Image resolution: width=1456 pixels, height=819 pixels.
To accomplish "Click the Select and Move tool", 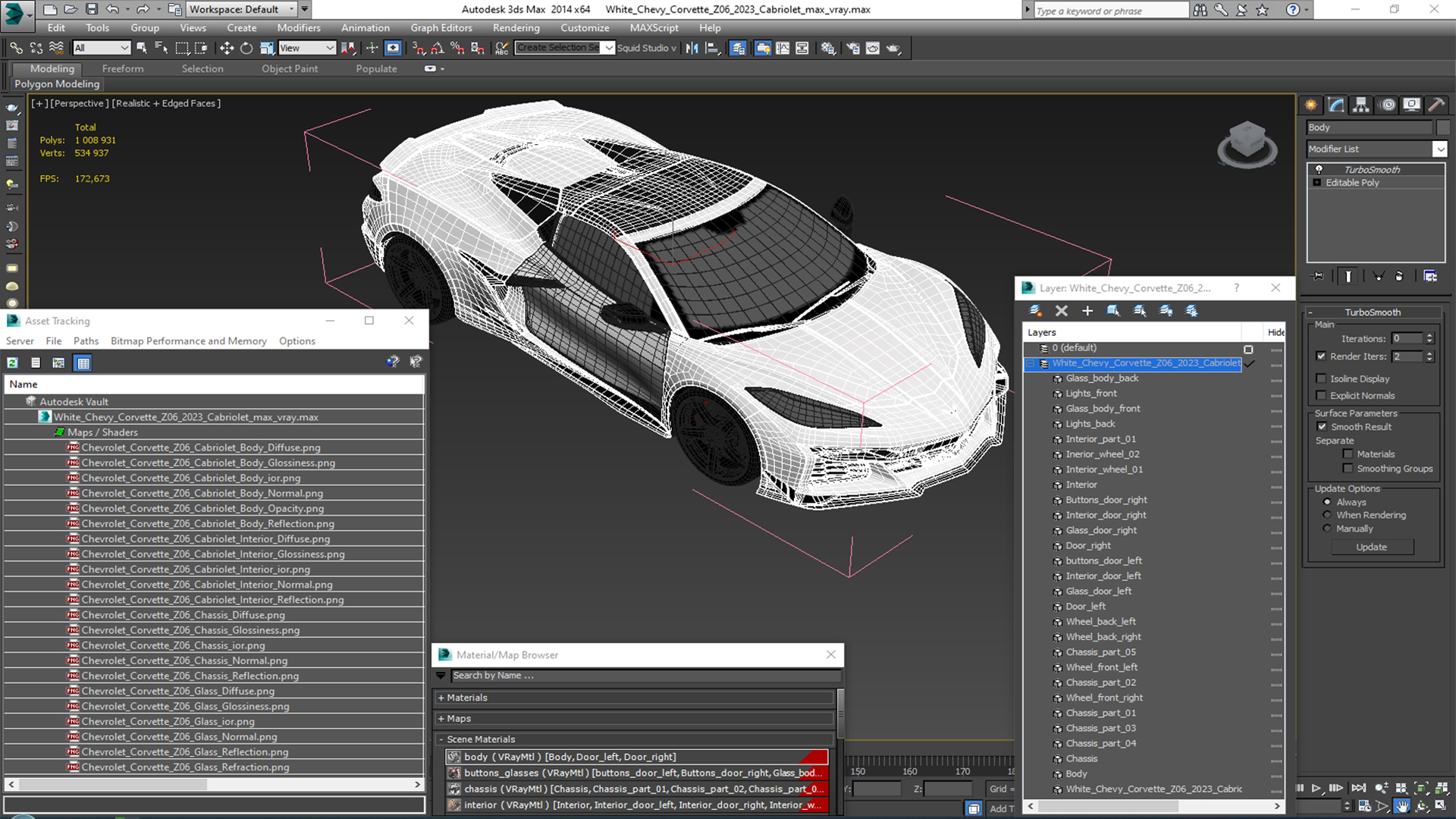I will tap(226, 48).
